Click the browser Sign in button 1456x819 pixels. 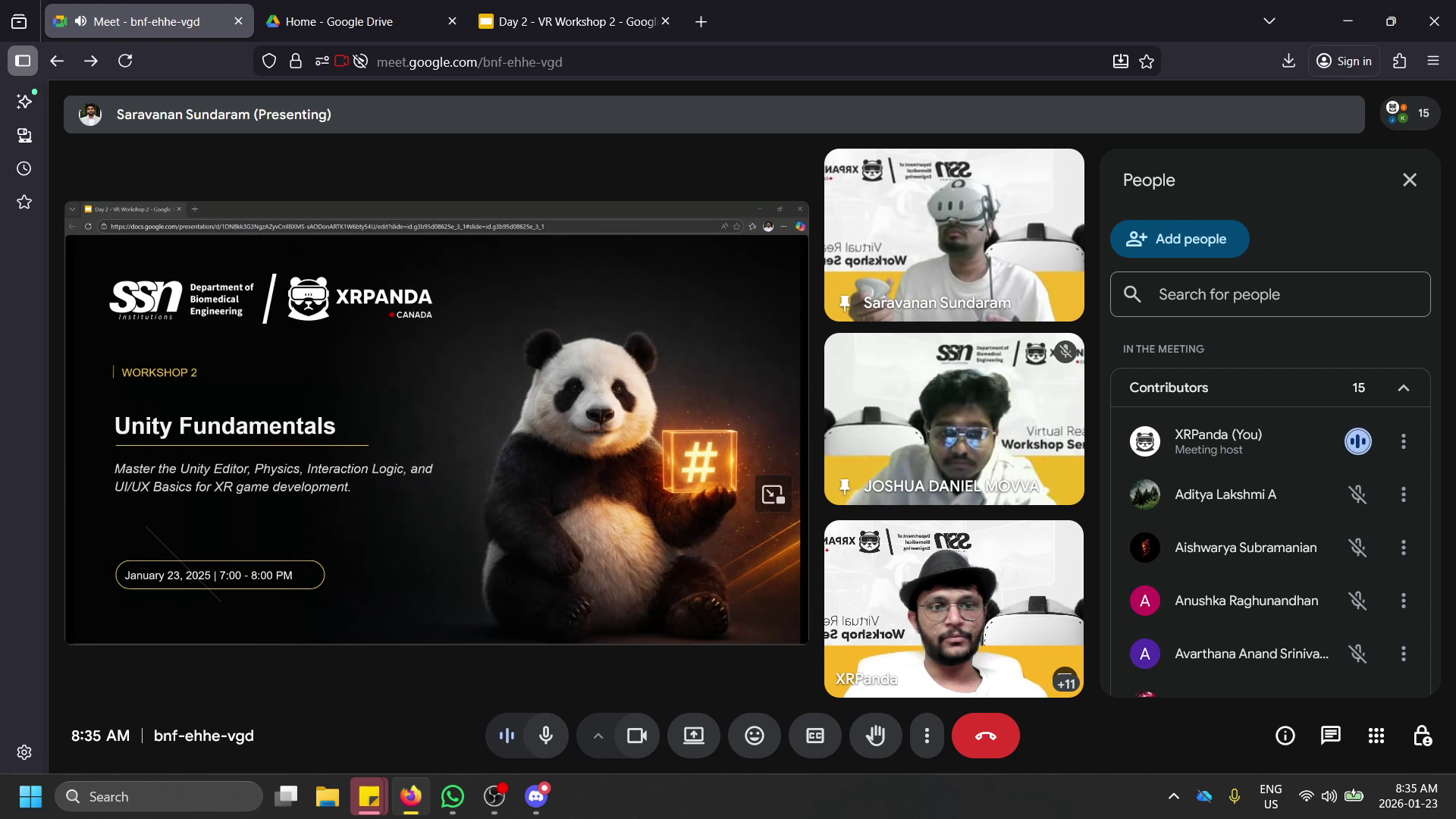click(x=1344, y=61)
